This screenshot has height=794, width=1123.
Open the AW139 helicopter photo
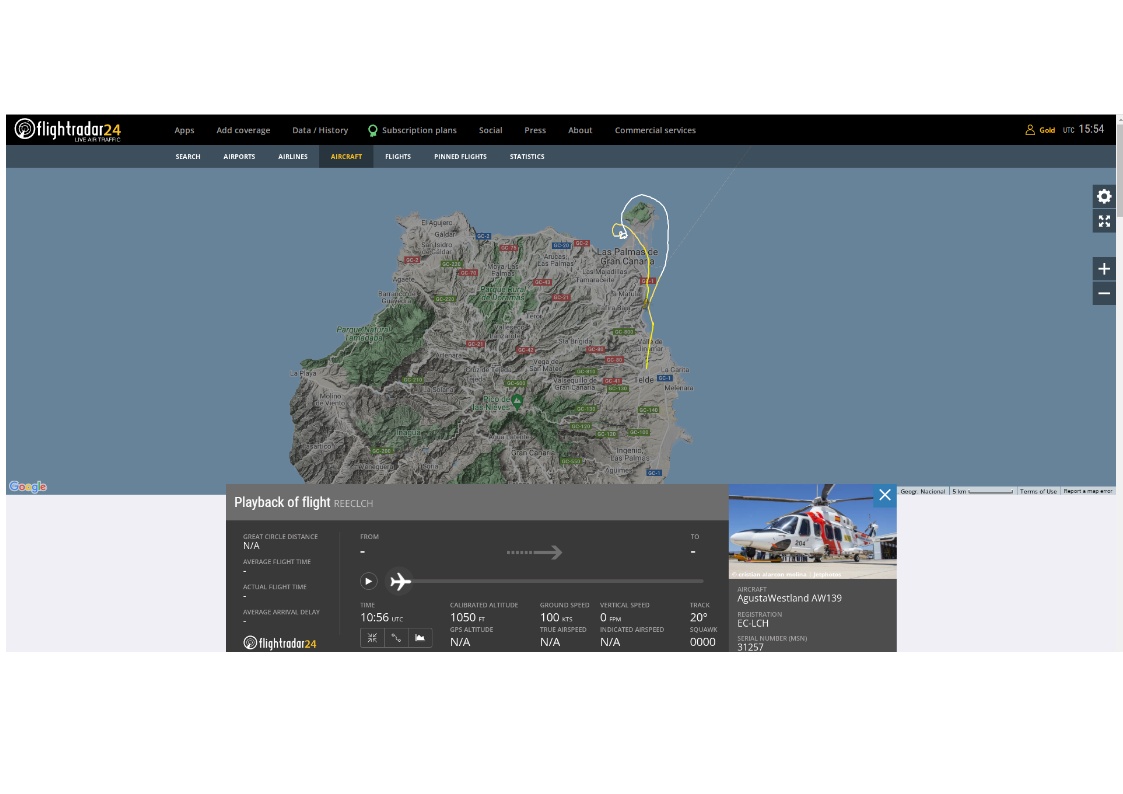coord(812,531)
